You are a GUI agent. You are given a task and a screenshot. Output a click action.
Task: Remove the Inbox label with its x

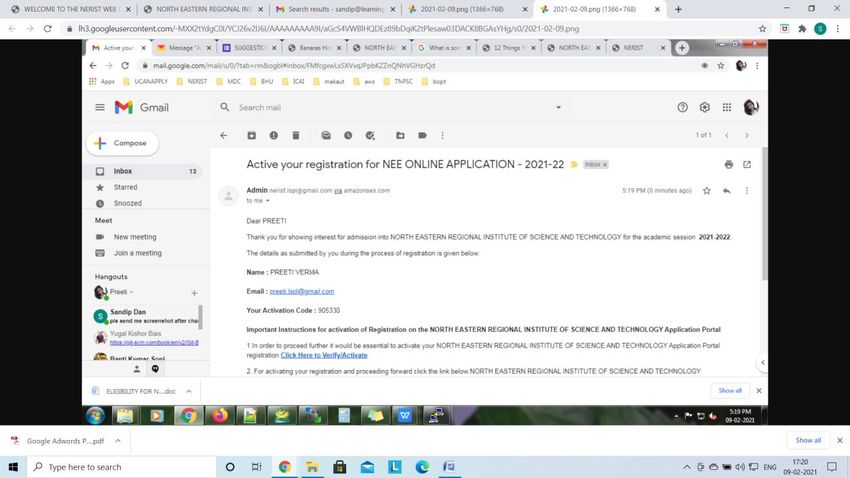(x=605, y=165)
